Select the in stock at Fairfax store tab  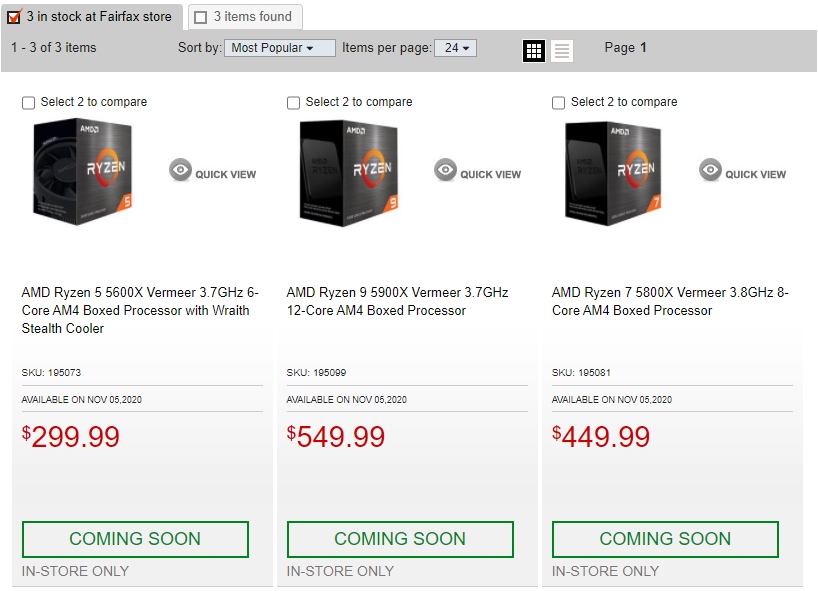click(x=92, y=17)
